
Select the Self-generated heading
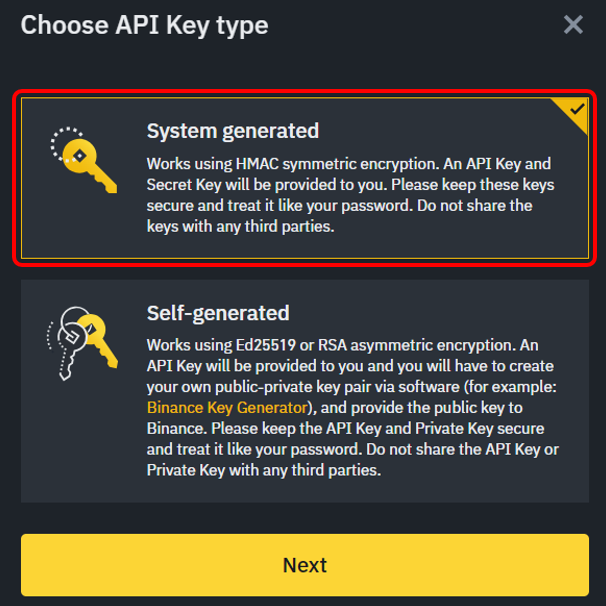[x=218, y=313]
